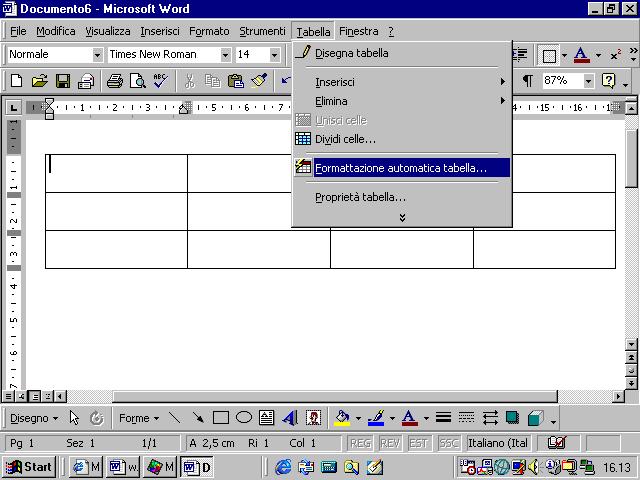This screenshot has height=480, width=640.
Task: Open the Disegno menu on Drawing toolbar
Action: [34, 418]
